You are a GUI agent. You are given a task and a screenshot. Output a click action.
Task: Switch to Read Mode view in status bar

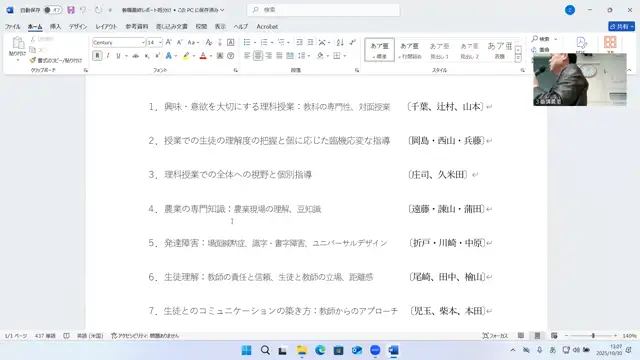click(521, 336)
